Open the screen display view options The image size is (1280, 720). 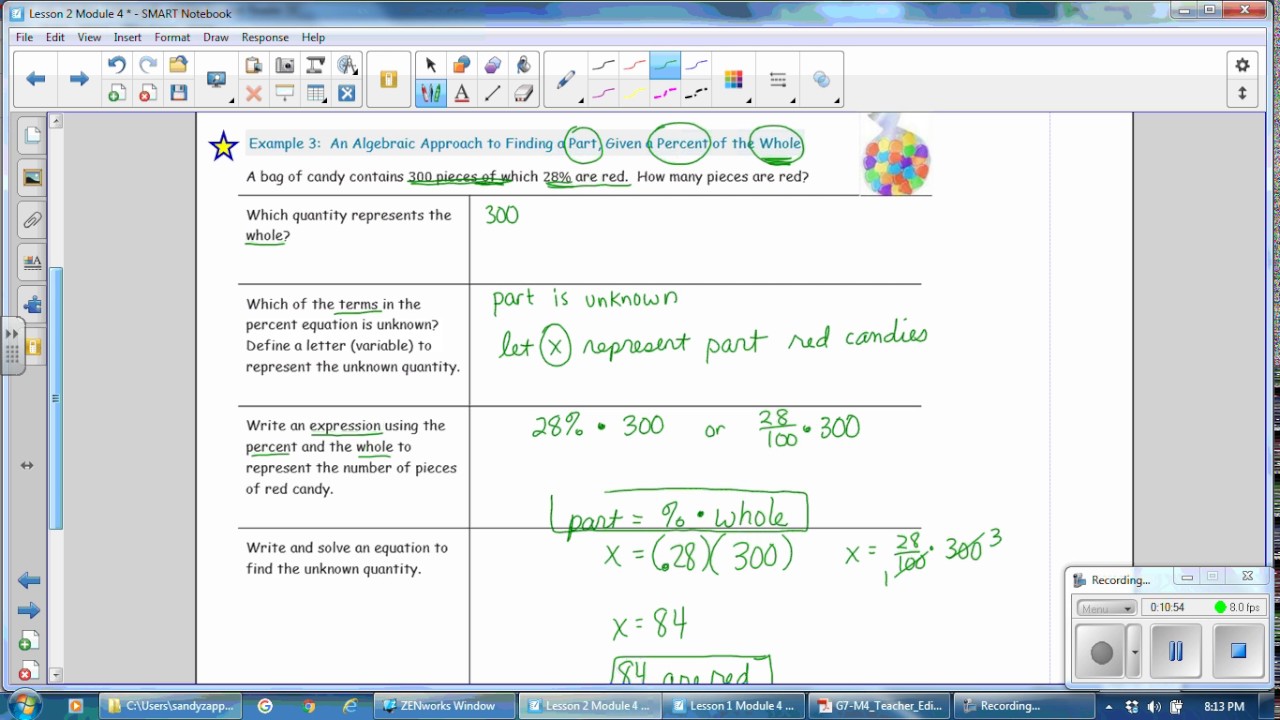click(x=217, y=80)
